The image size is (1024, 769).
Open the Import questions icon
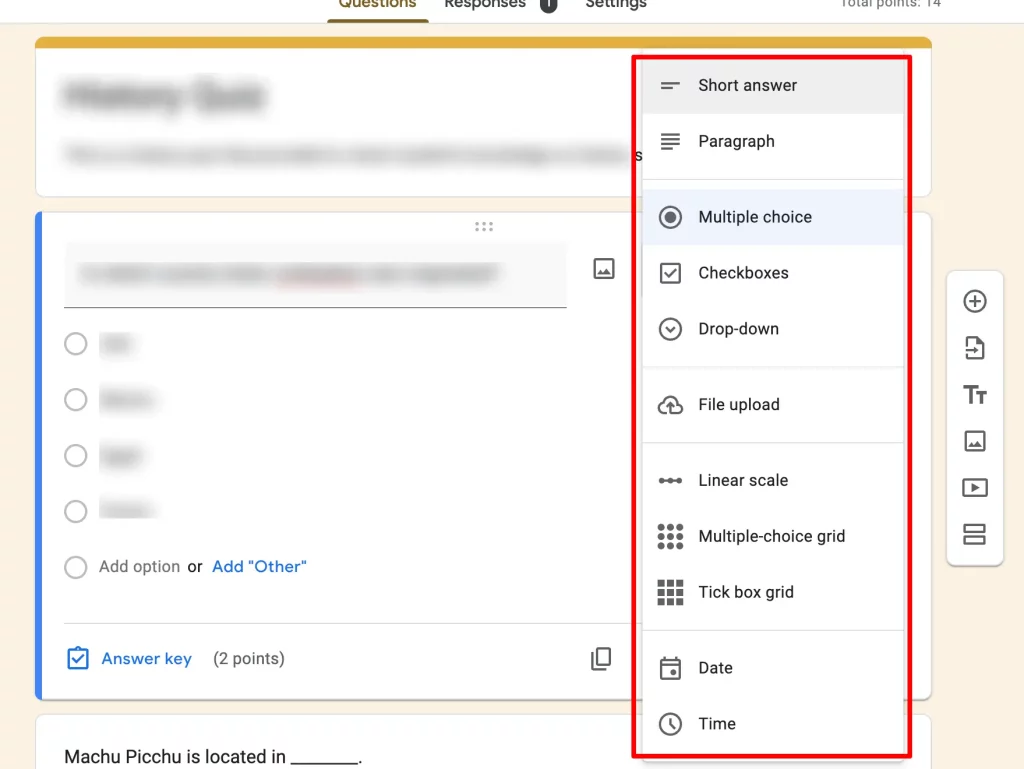975,348
